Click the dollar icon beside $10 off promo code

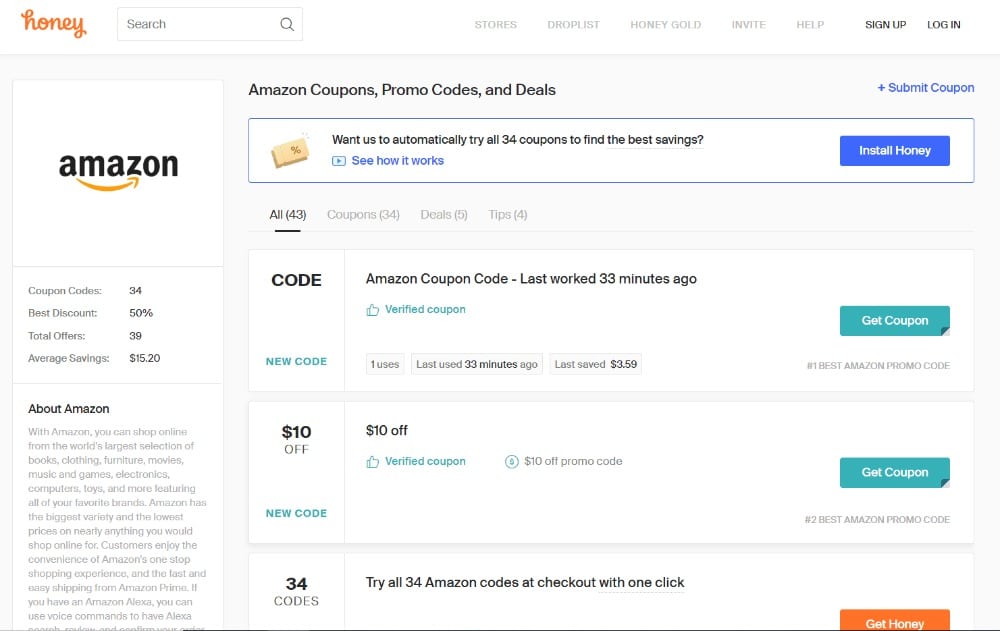click(512, 462)
